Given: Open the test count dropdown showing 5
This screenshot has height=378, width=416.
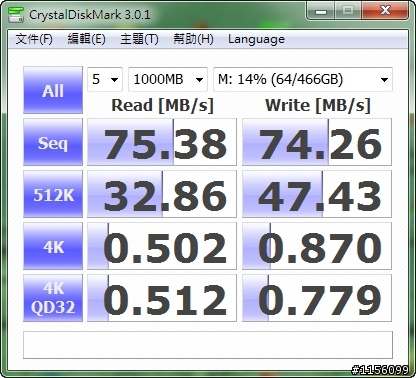Looking at the screenshot, I should 105,79.
